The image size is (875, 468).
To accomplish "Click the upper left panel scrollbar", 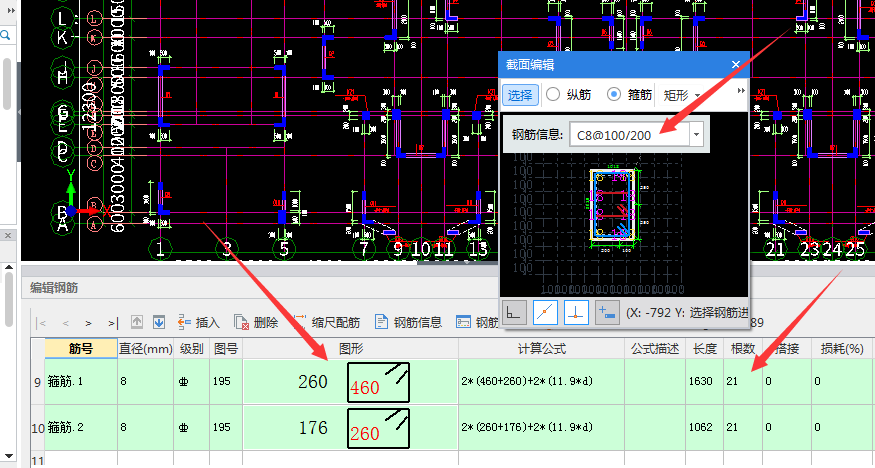I will 7,84.
